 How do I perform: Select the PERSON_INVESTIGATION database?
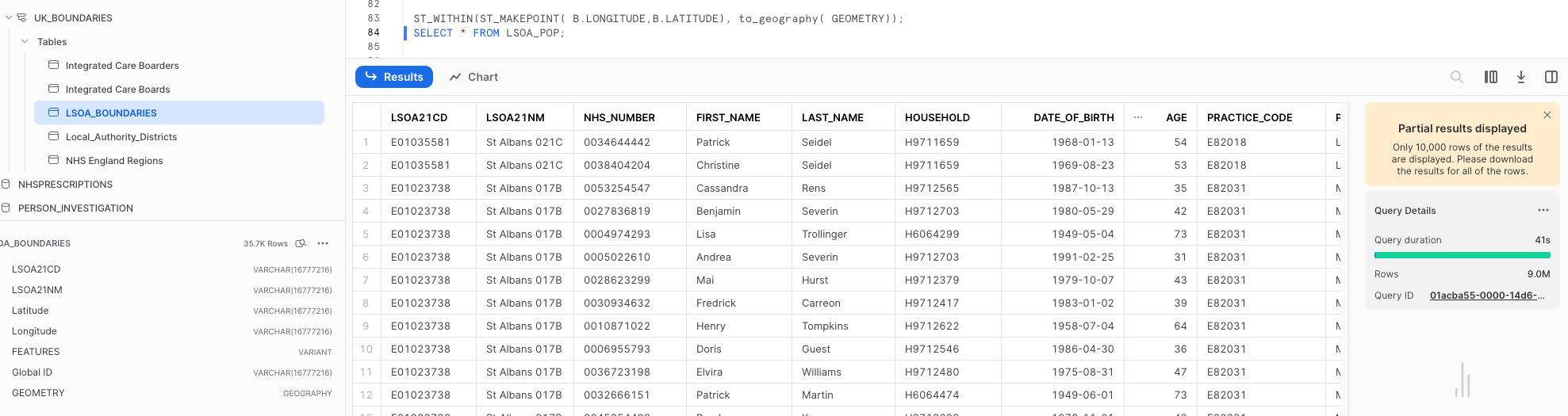[75, 208]
